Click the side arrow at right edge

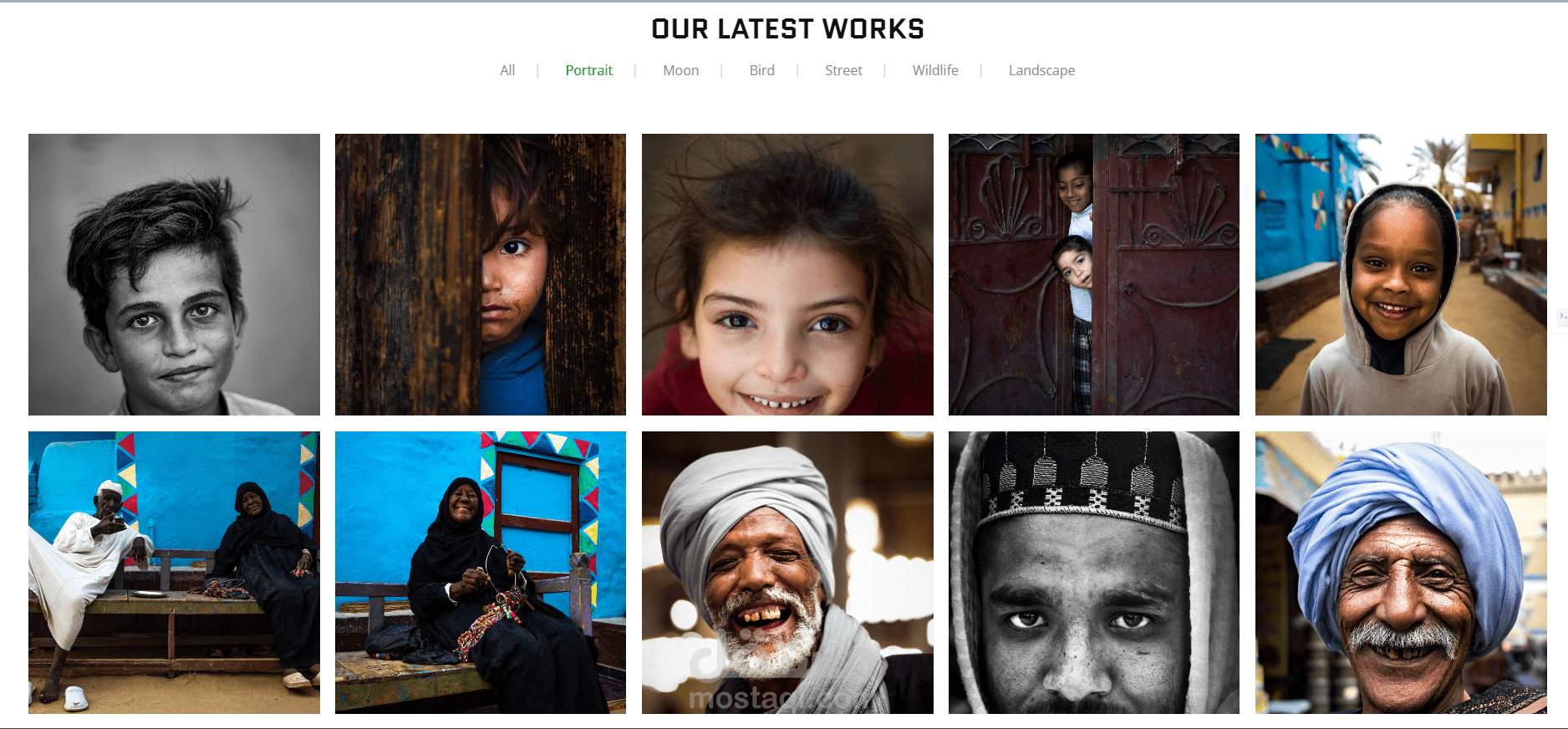[x=1562, y=316]
